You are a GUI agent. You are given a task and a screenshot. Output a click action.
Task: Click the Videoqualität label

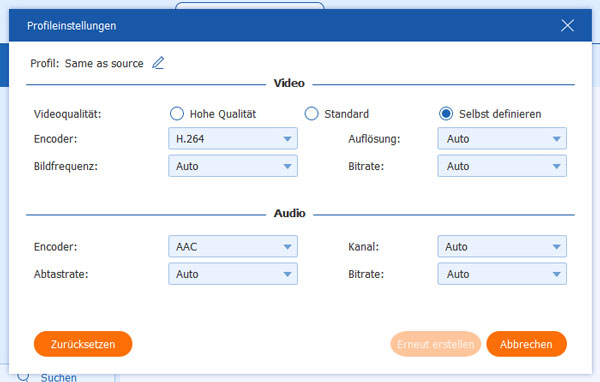click(67, 114)
